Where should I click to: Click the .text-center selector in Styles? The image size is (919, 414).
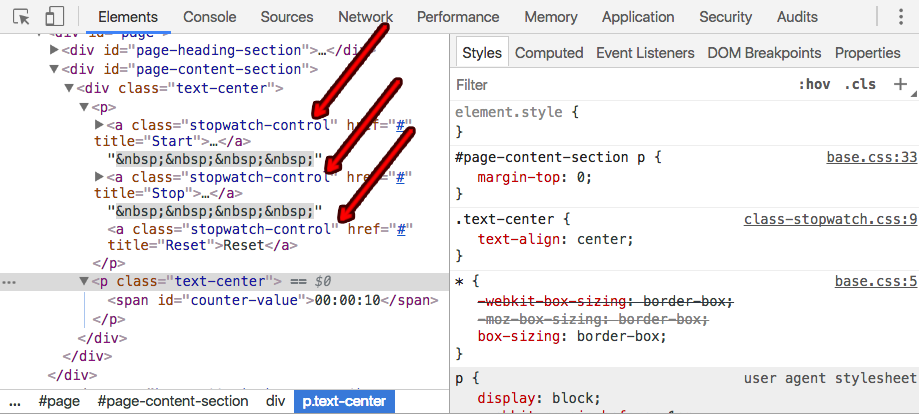[x=505, y=220]
